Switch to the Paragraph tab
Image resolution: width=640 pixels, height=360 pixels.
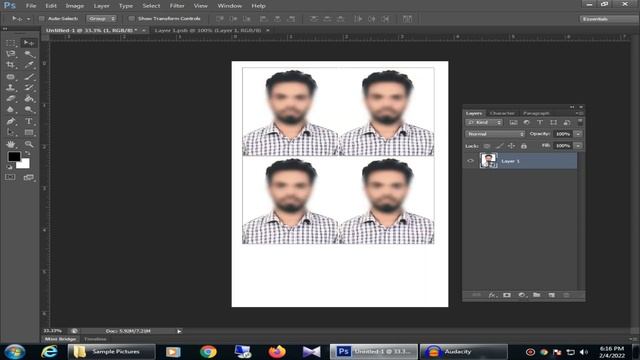[x=536, y=113]
